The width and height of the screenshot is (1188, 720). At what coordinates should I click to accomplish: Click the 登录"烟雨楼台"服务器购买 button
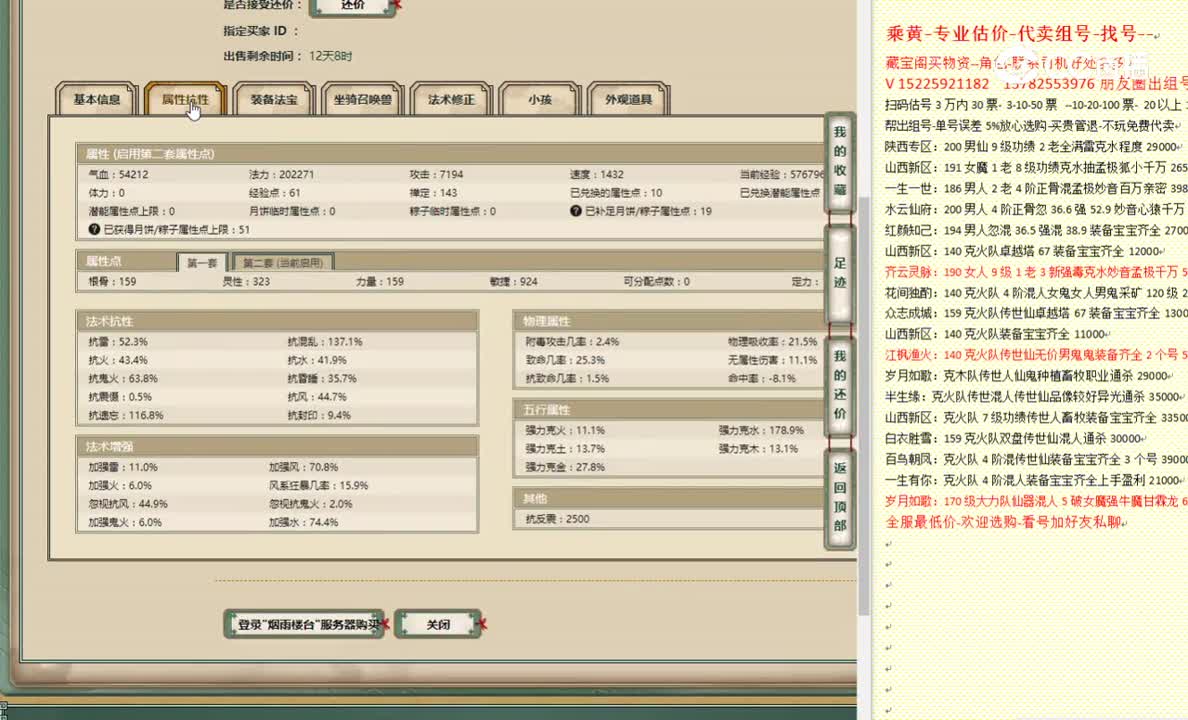pos(304,625)
